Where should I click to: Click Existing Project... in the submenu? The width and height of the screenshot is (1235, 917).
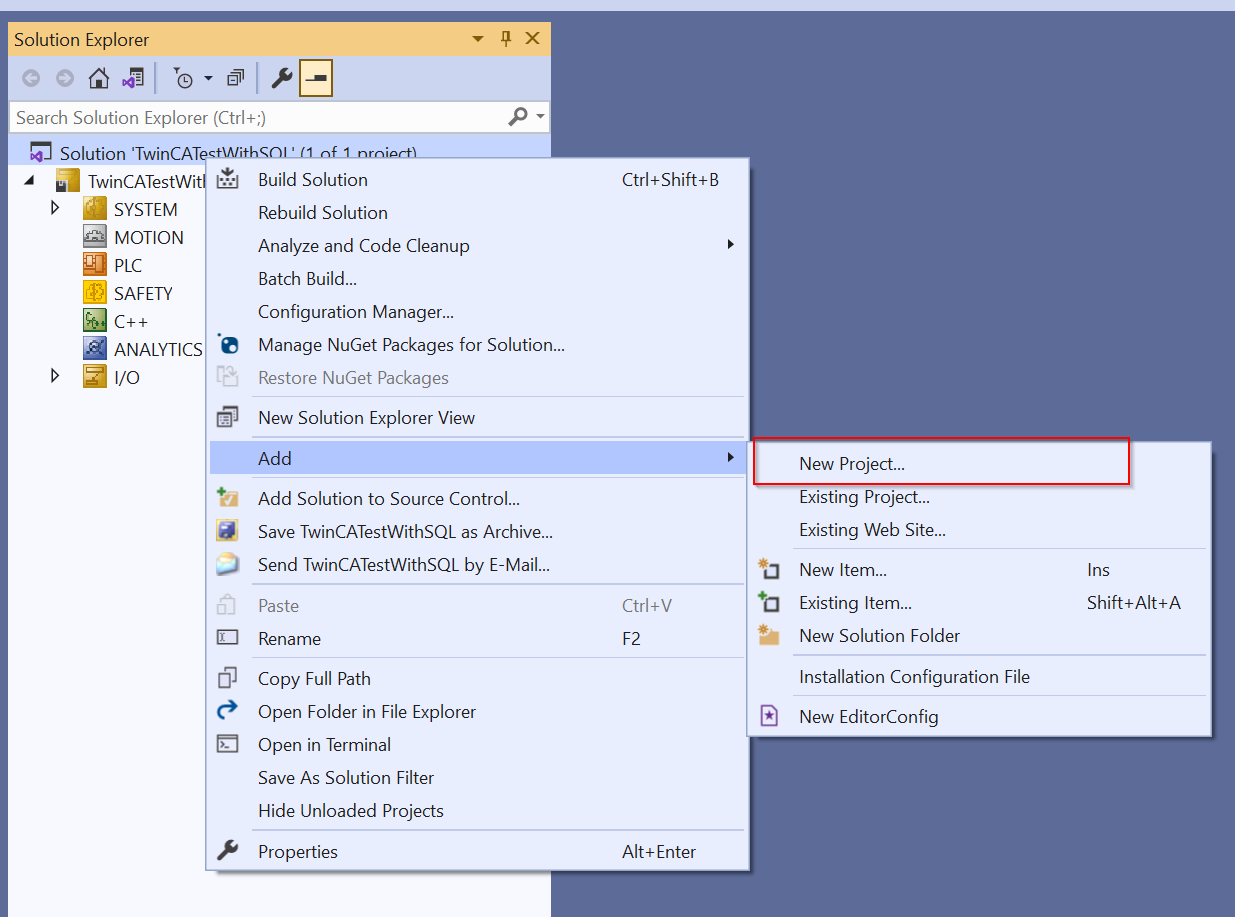point(979,497)
